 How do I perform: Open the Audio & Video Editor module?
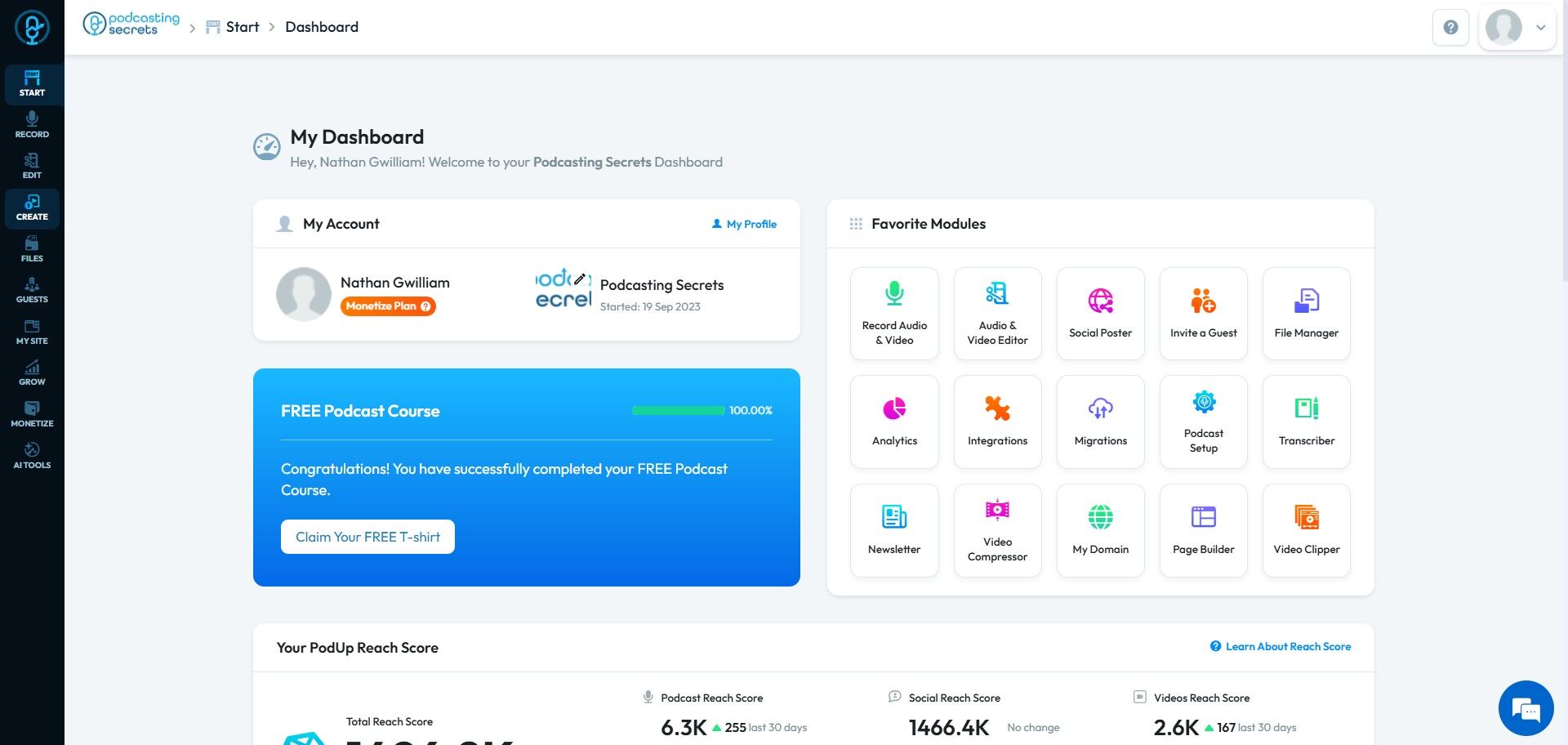(997, 314)
